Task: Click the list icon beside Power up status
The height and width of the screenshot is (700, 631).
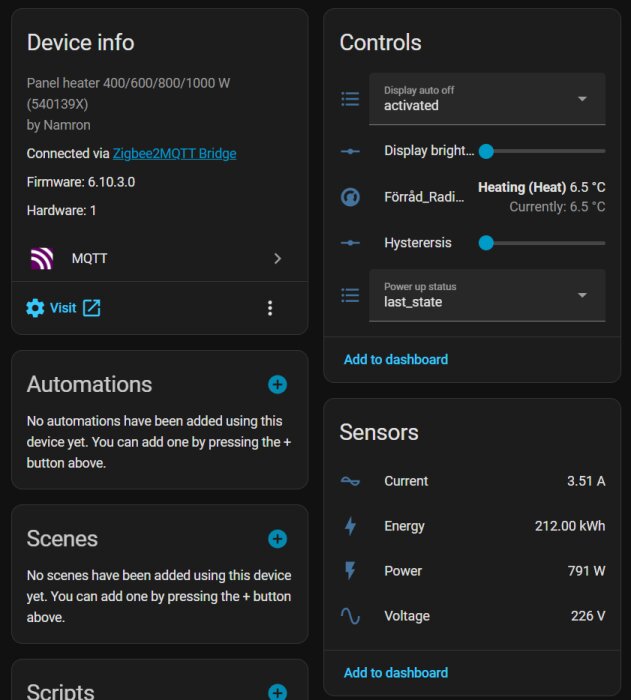Action: tap(350, 295)
